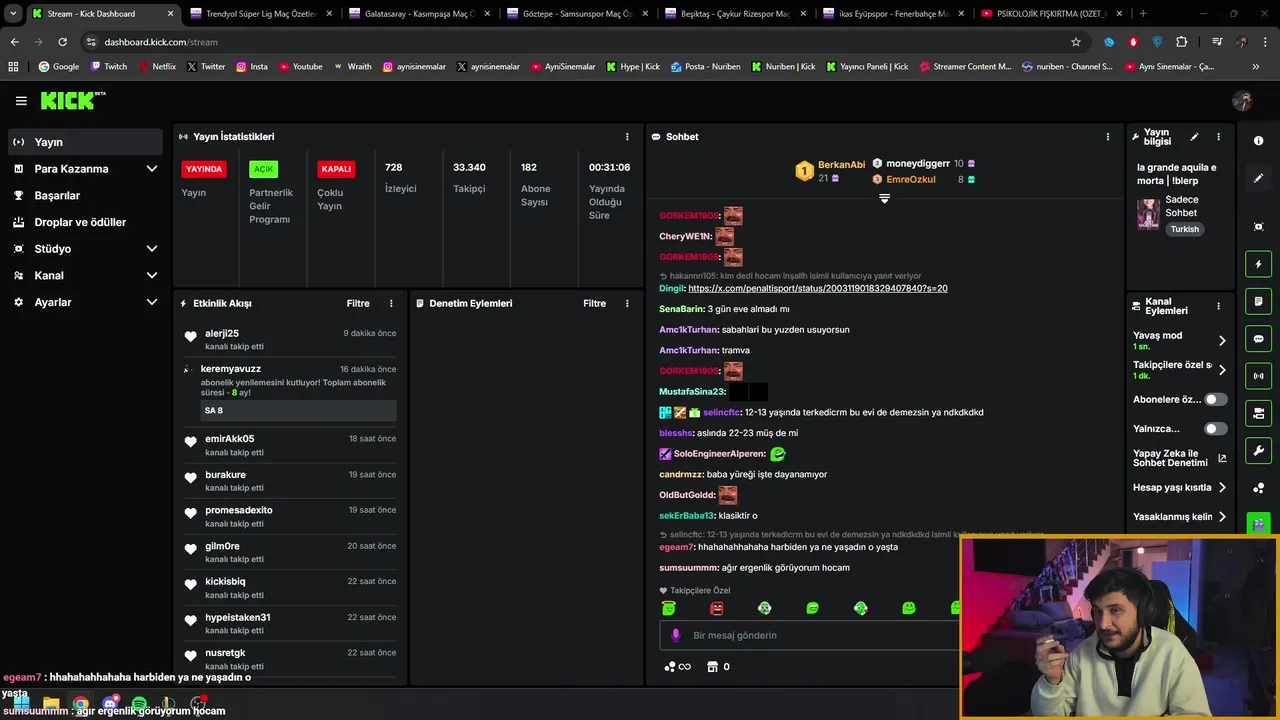Open Filtre in Denetim Eylemleri

(x=594, y=303)
